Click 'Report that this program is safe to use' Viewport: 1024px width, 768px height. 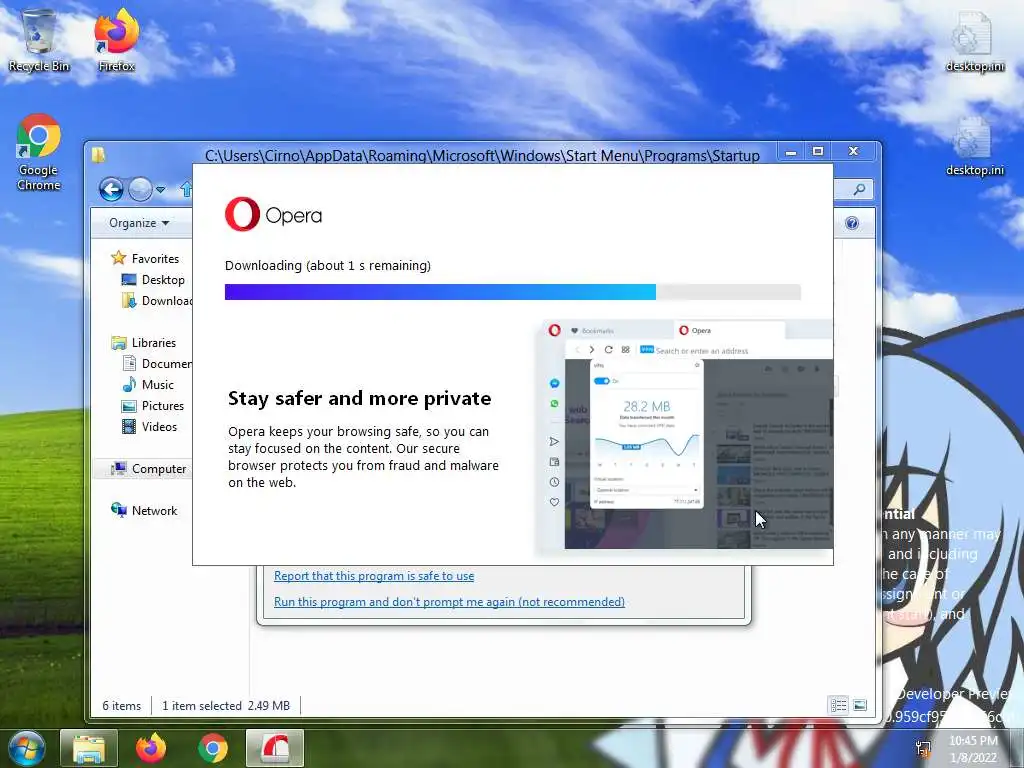click(x=374, y=576)
